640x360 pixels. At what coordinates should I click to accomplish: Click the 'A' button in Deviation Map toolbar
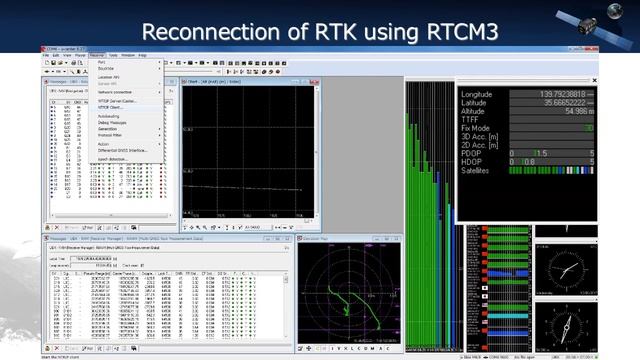tap(381, 348)
